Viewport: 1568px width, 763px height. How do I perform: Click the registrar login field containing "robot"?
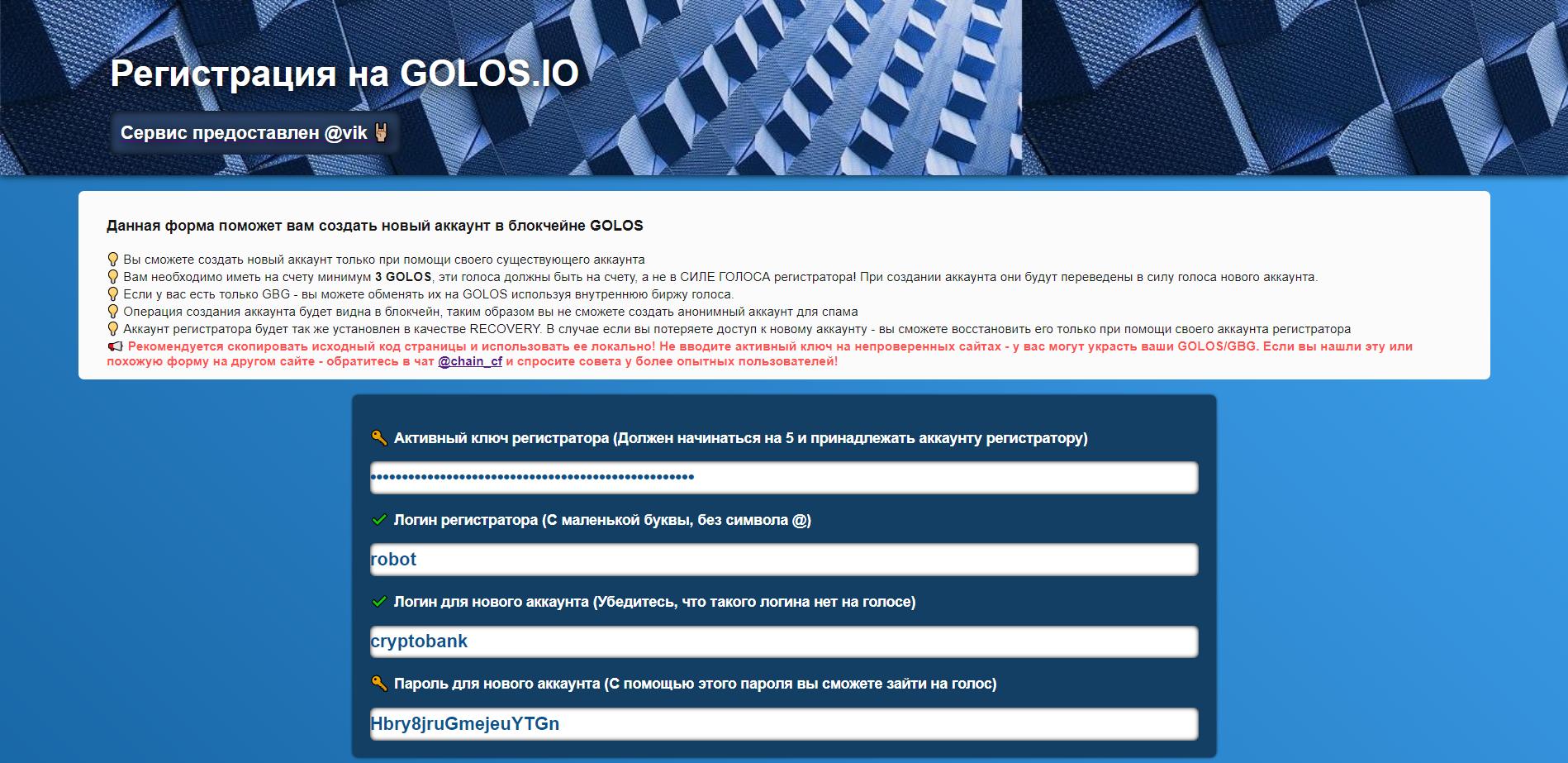point(783,560)
